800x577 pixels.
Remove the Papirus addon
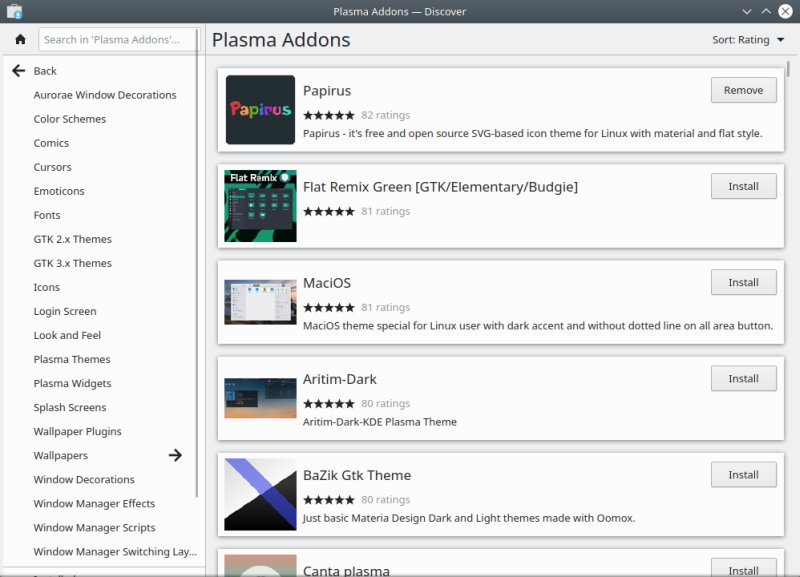click(743, 89)
